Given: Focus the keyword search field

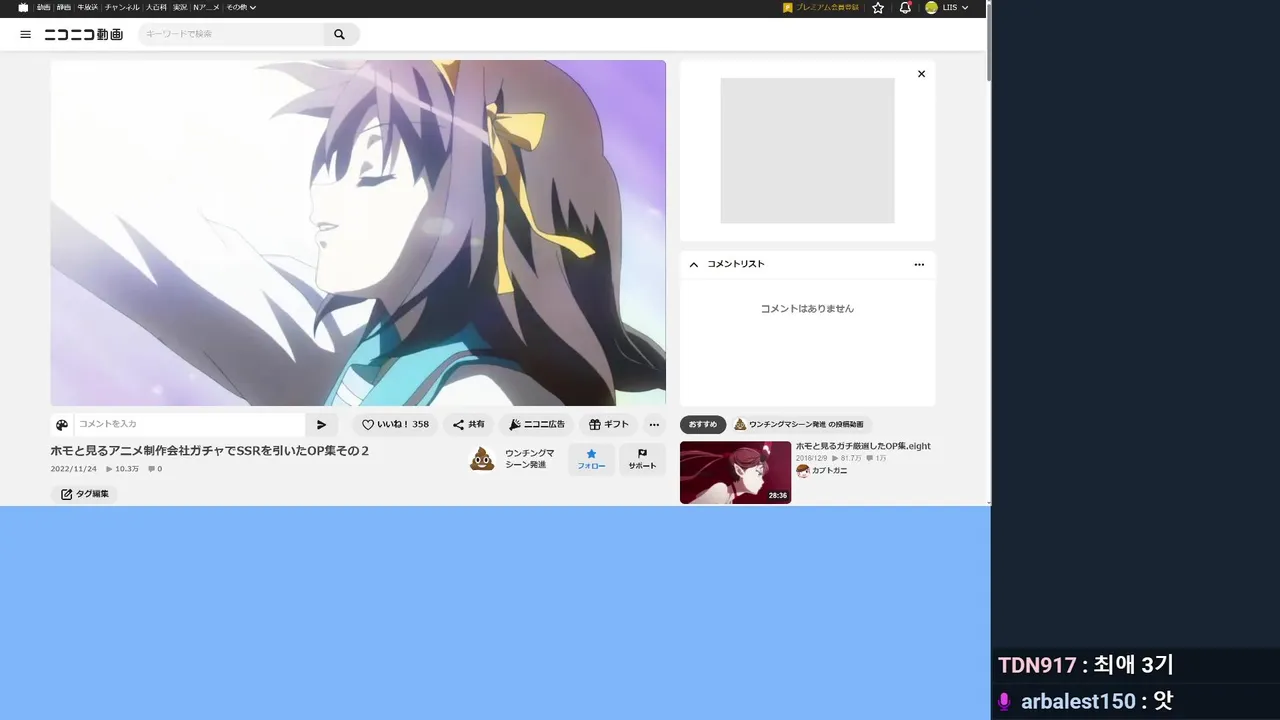Looking at the screenshot, I should coord(231,34).
